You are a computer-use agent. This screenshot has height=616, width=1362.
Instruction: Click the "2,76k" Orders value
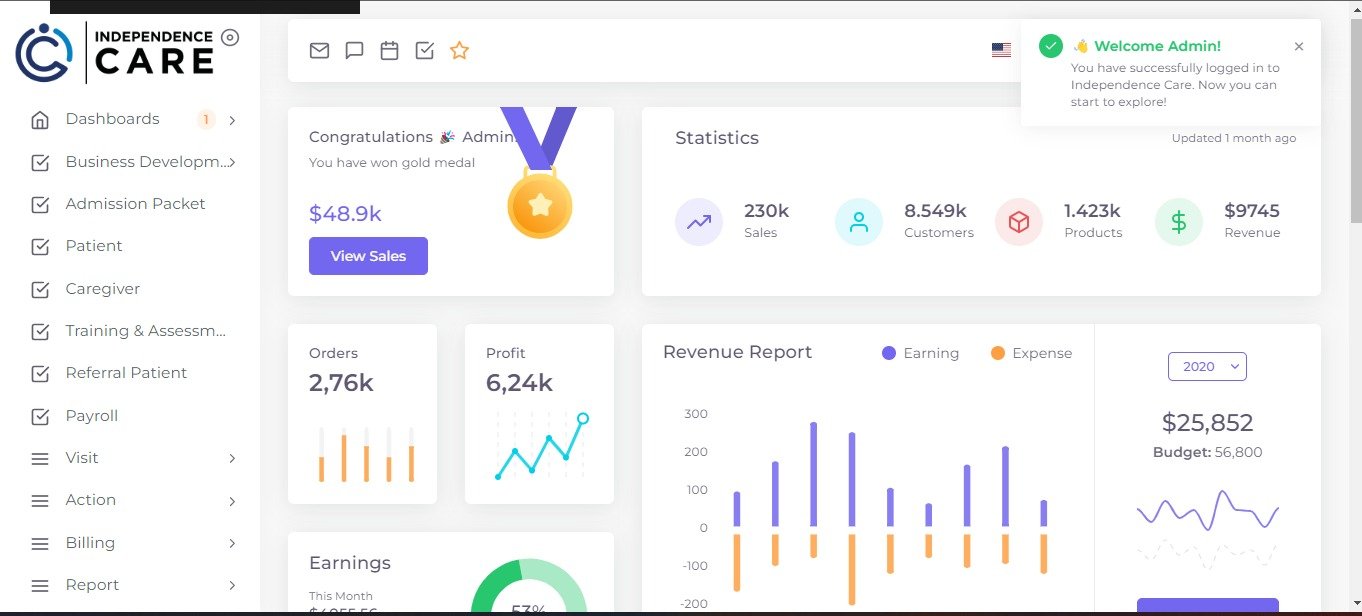pyautogui.click(x=341, y=383)
